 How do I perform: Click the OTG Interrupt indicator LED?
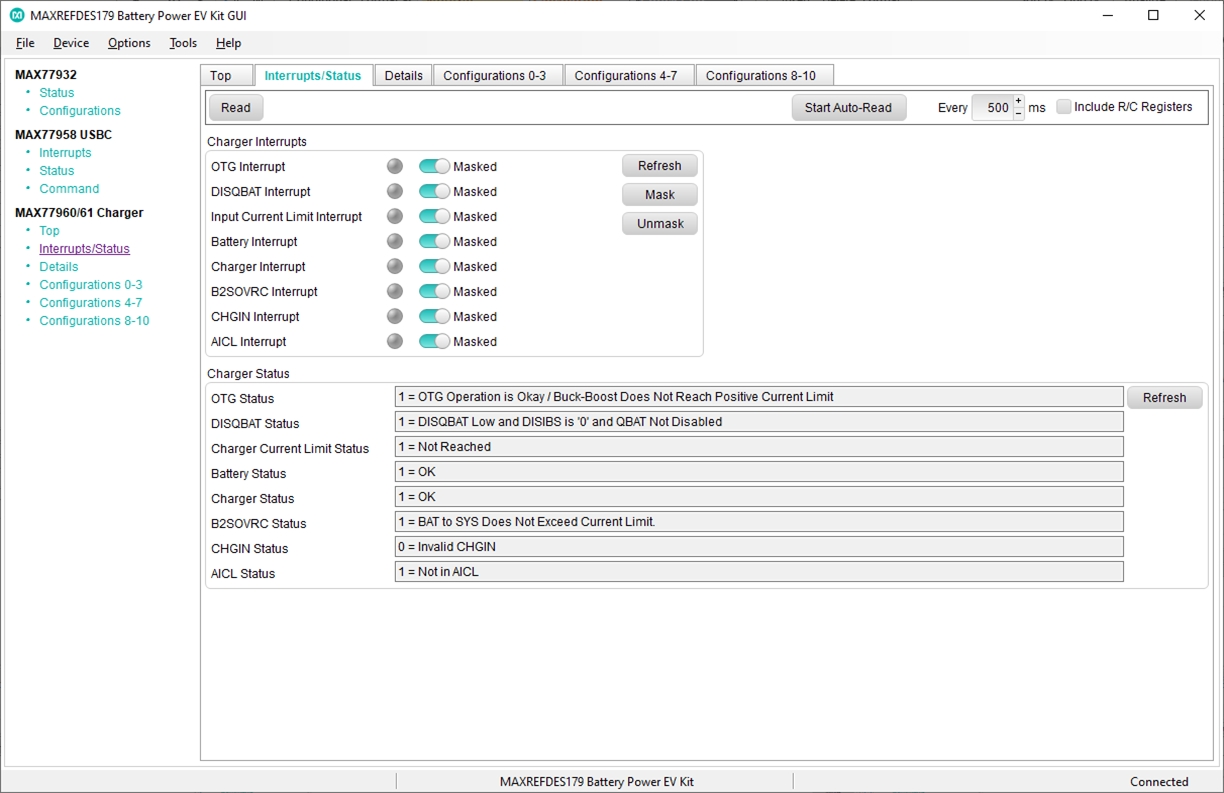pos(395,166)
